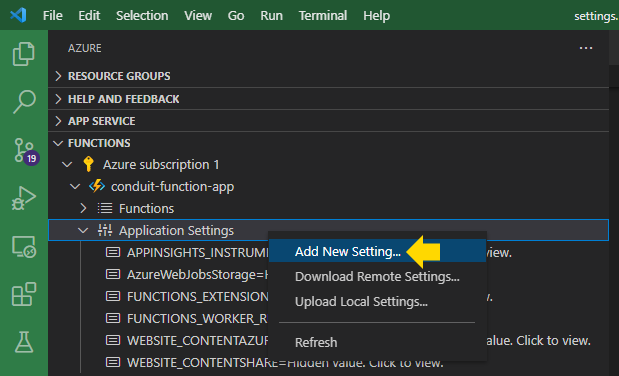619x376 pixels.
Task: Open Source Control with 19 changes
Action: point(26,151)
